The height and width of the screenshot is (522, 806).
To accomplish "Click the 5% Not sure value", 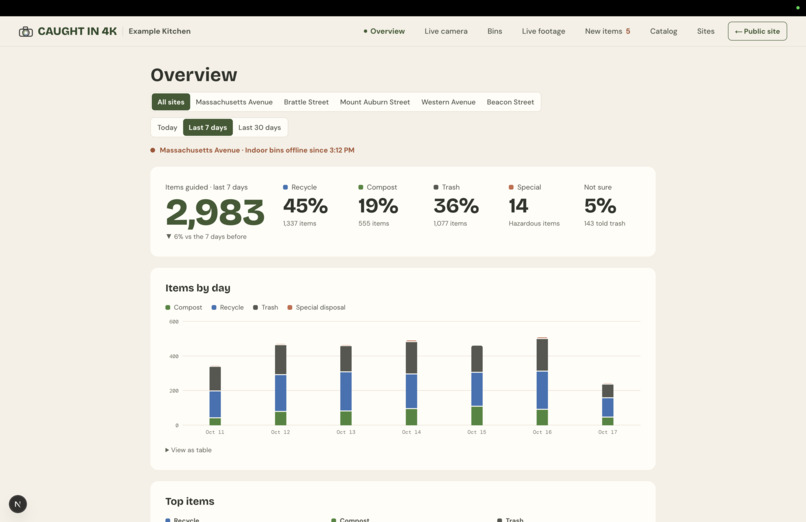I will (600, 206).
